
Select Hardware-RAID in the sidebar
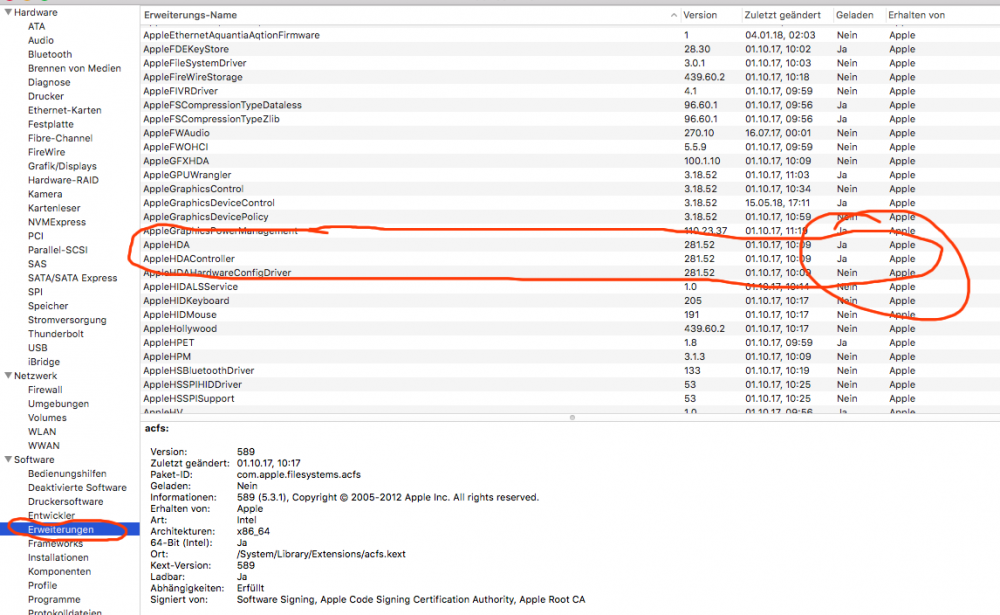pos(63,181)
